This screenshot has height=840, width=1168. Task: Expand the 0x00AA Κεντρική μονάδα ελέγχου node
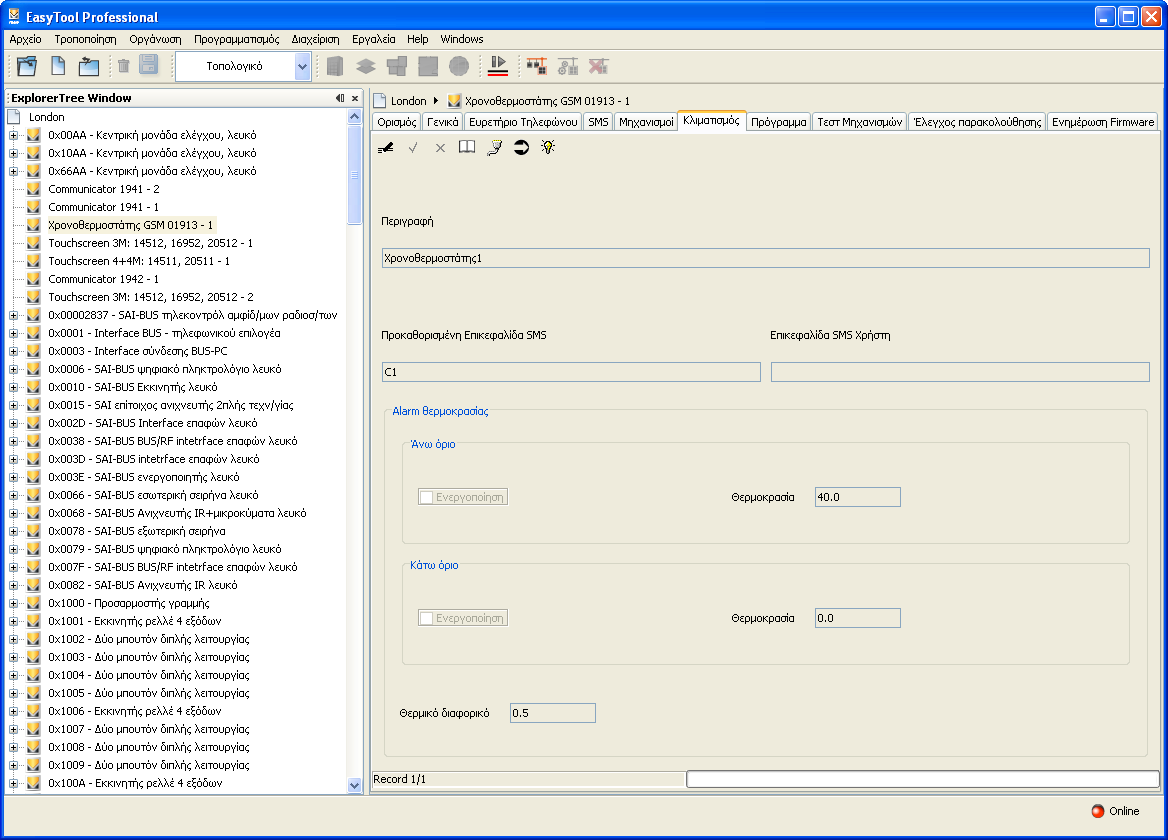13,136
